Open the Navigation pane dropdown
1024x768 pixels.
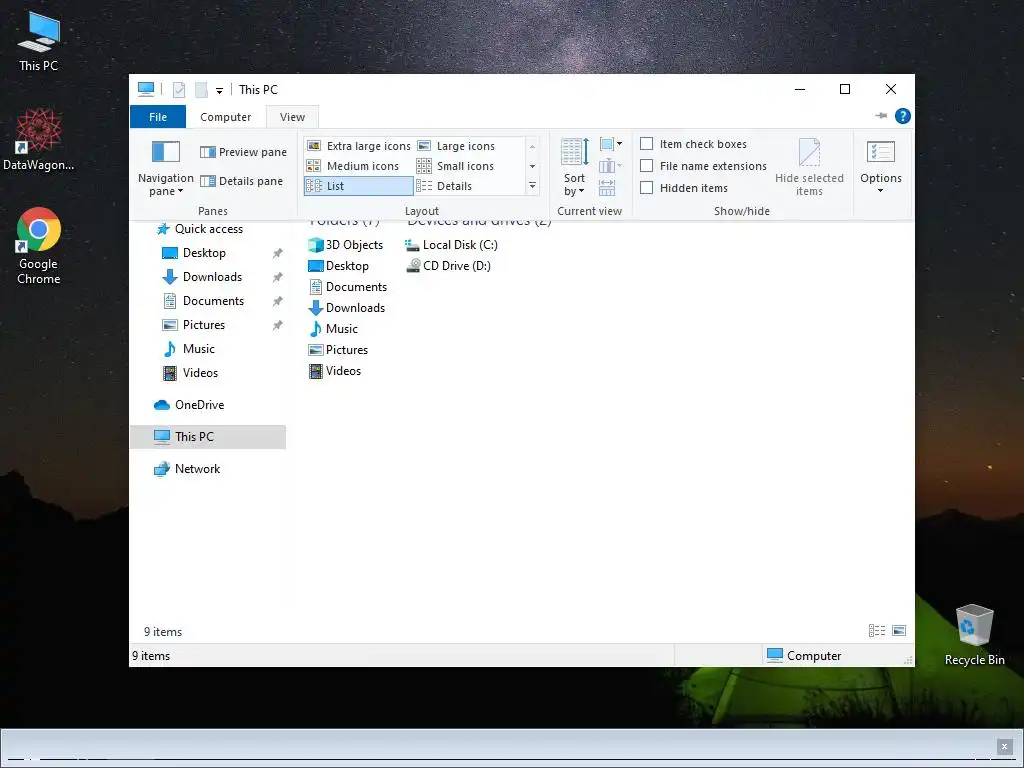[x=166, y=167]
